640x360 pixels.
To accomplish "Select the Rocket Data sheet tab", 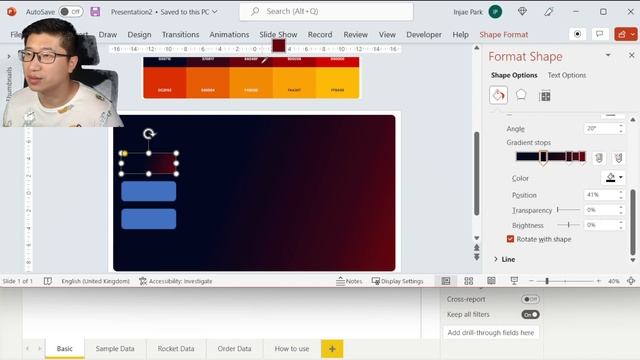I will tap(176, 349).
